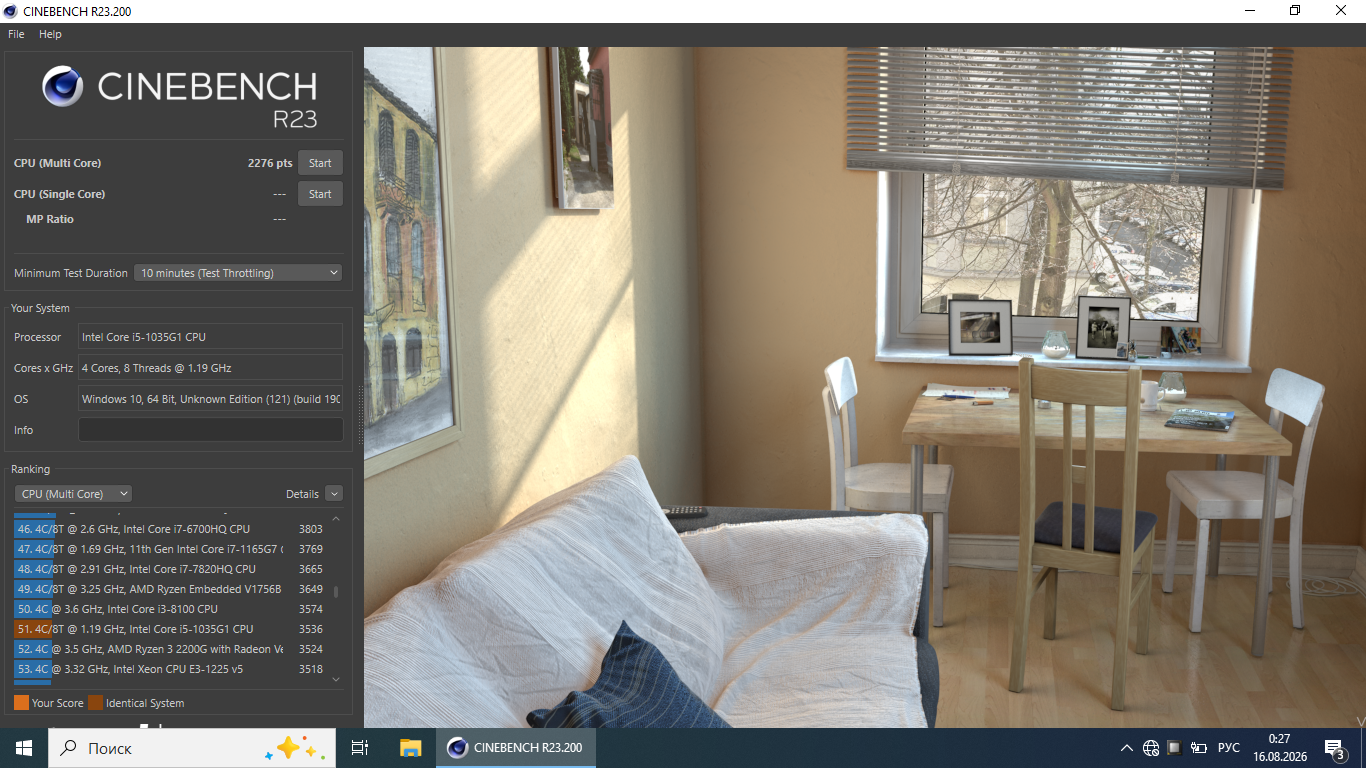Click the battery power tray icon
Image resolution: width=1366 pixels, height=768 pixels.
point(1199,748)
